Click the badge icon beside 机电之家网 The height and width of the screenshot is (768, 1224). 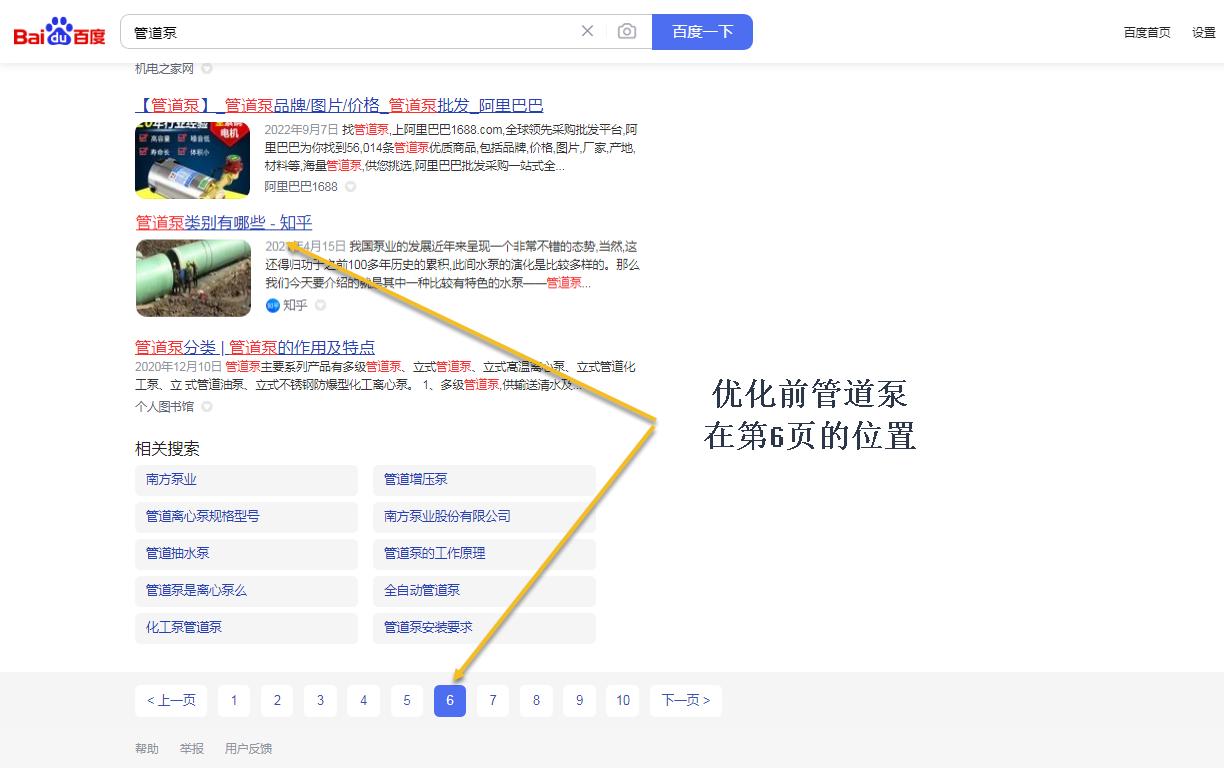(x=206, y=68)
